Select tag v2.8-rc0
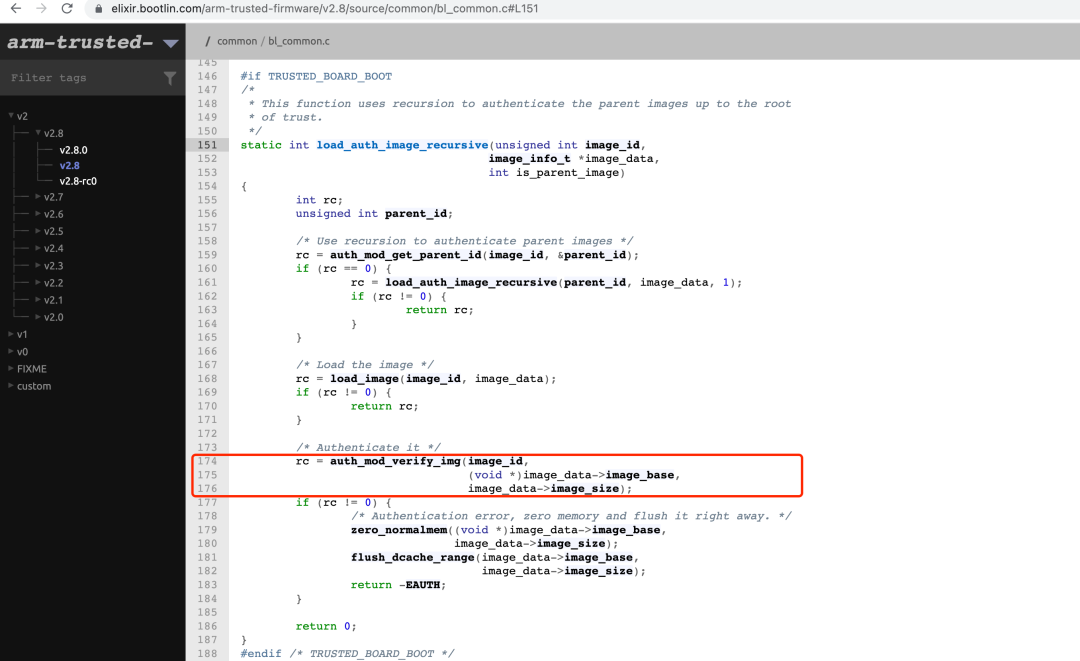 tap(78, 181)
